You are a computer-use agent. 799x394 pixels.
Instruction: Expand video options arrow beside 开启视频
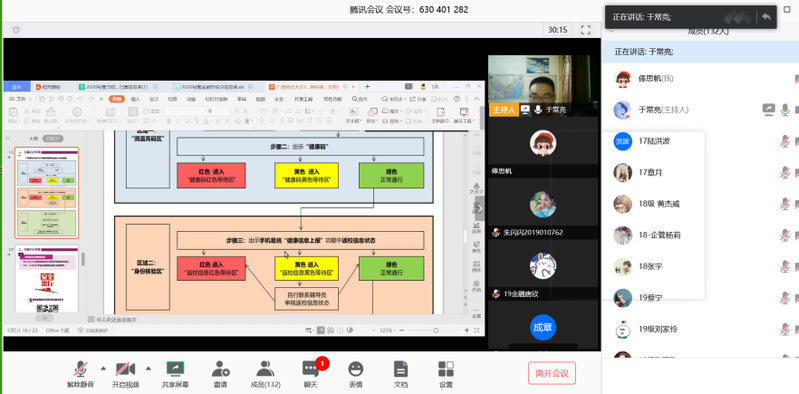click(149, 368)
